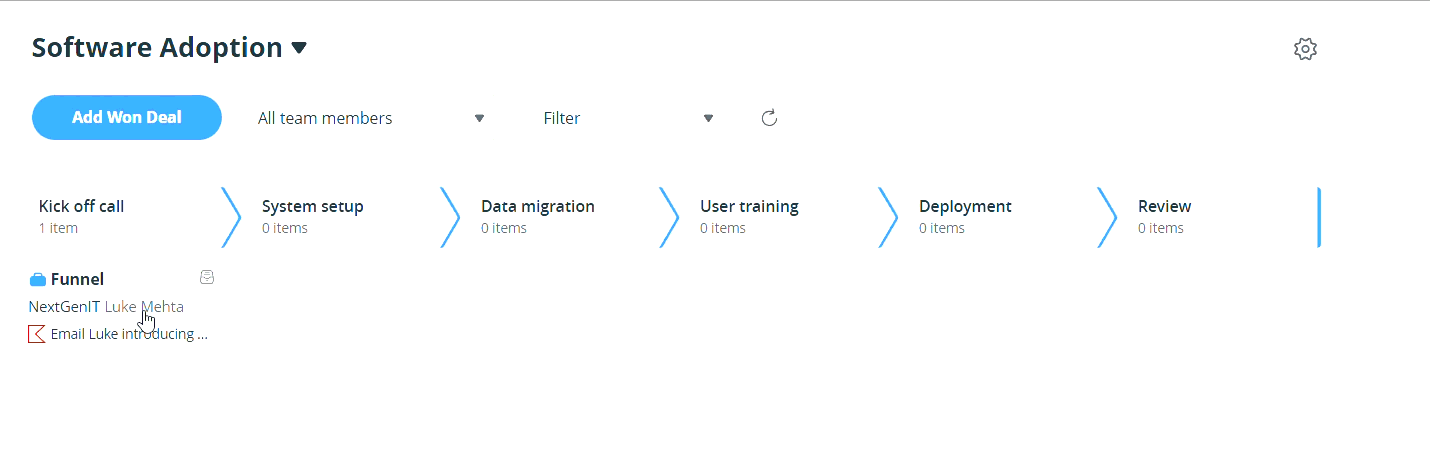Viewport: 1430px width, 470px height.
Task: Open the Filter dropdown
Action: click(x=628, y=118)
